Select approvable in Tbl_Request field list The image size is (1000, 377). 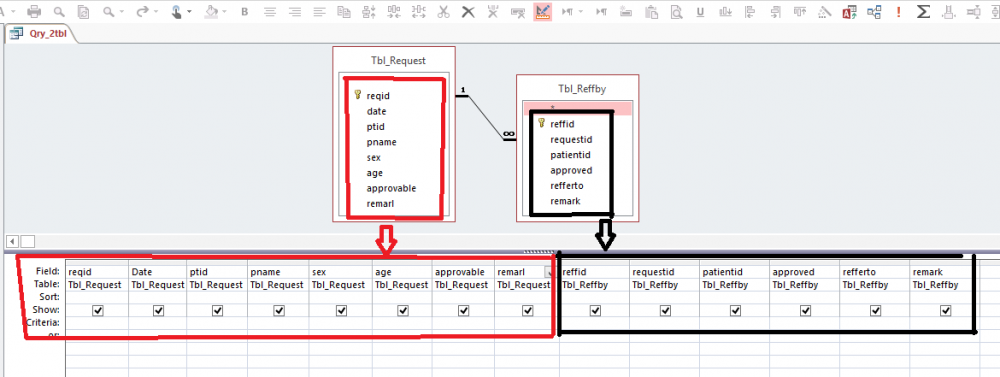[x=391, y=188]
